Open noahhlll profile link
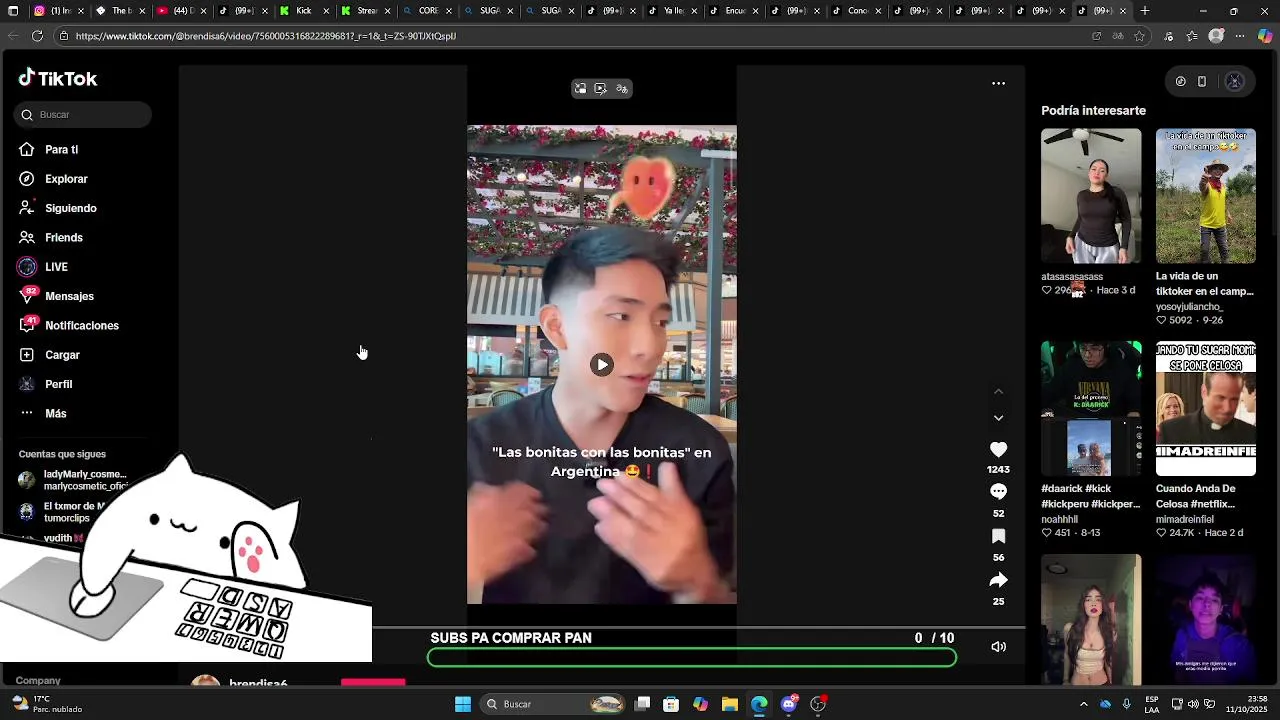The image size is (1280, 720). (x=1059, y=520)
